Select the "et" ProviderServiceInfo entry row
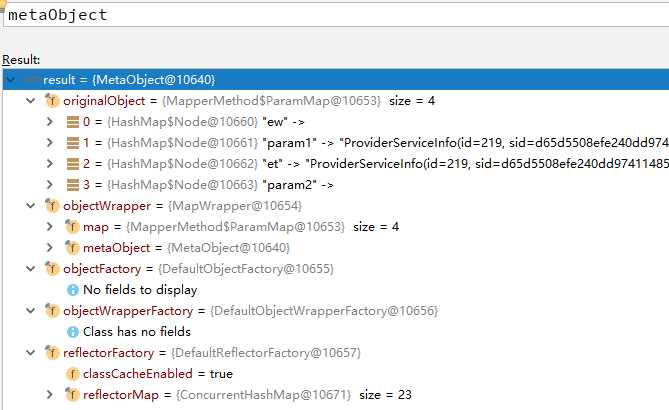The image size is (669, 410). pyautogui.click(x=300, y=163)
